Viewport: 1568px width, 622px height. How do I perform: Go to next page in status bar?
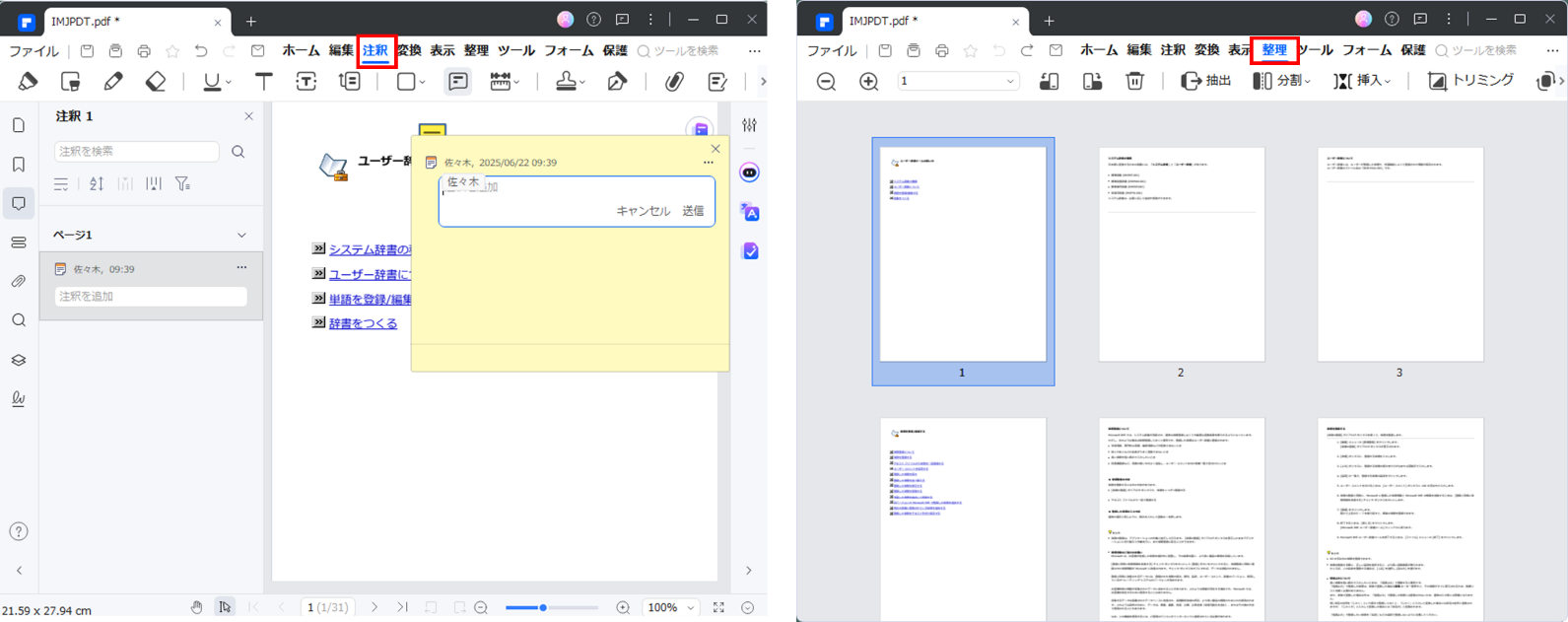click(x=375, y=607)
